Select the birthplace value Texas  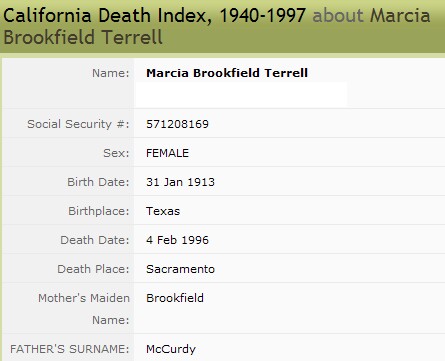163,211
